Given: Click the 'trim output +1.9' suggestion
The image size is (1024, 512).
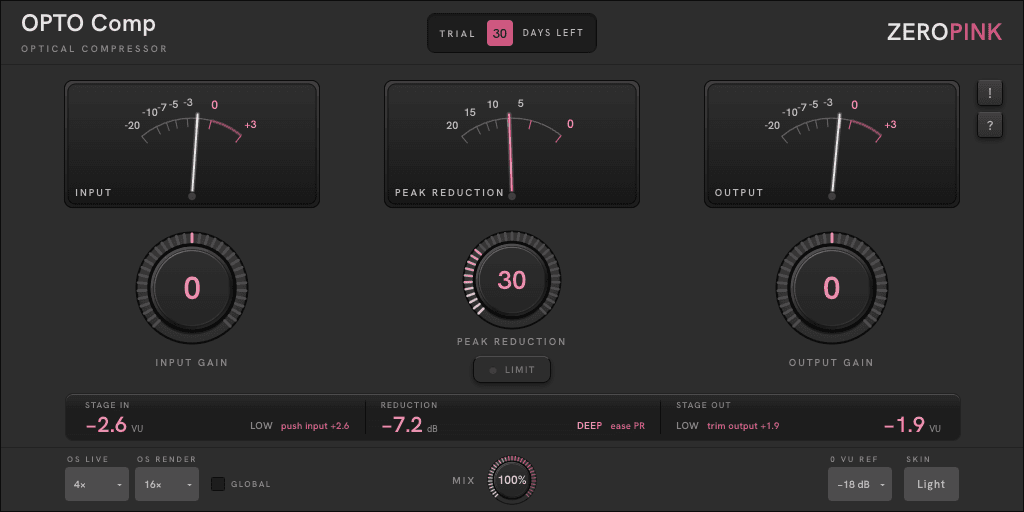Looking at the screenshot, I should (x=743, y=426).
